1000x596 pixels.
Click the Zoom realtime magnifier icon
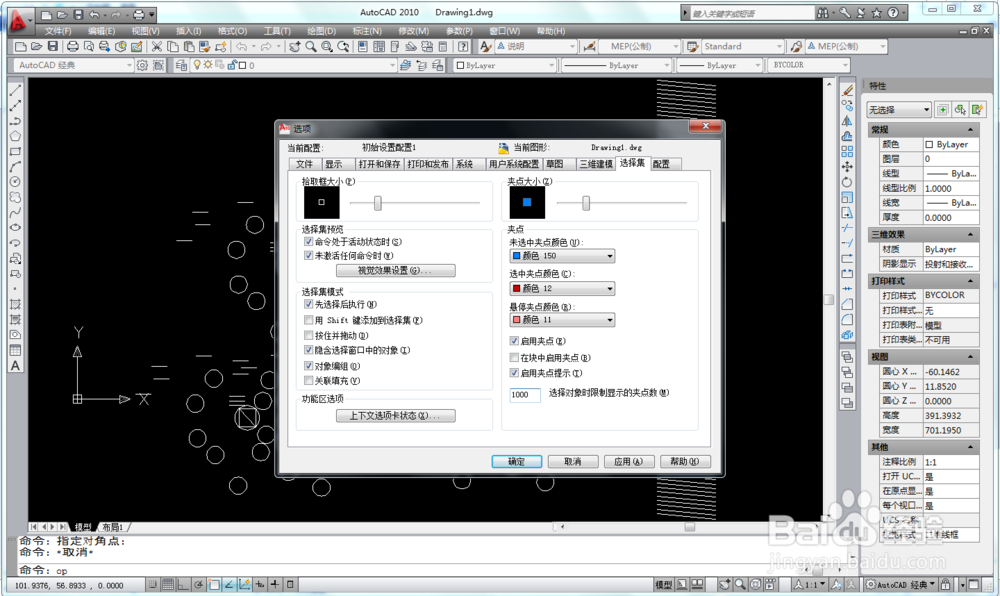[311, 47]
